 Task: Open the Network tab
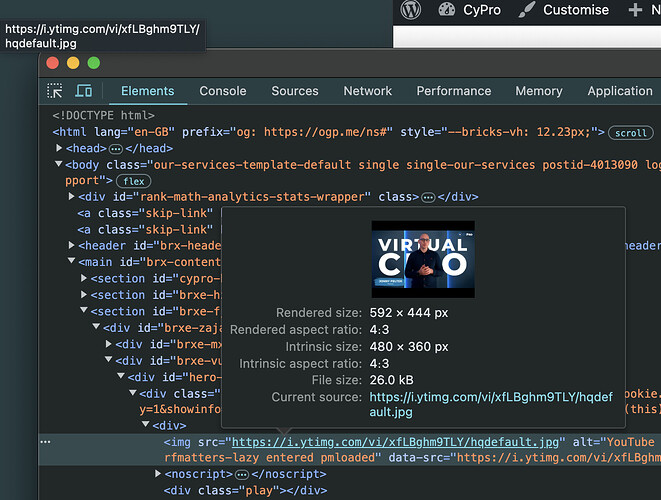click(367, 91)
